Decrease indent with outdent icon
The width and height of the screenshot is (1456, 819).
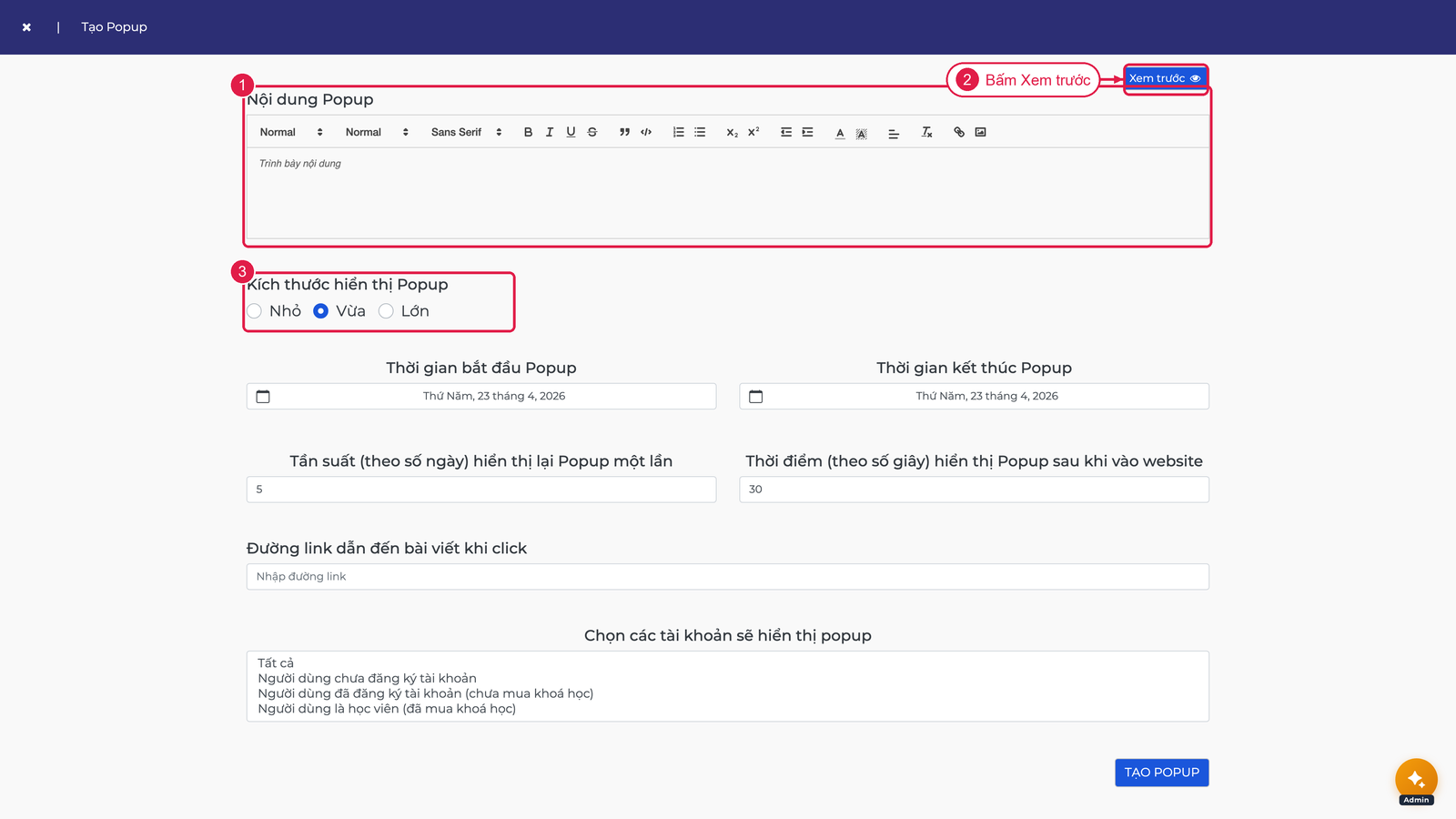click(x=786, y=132)
